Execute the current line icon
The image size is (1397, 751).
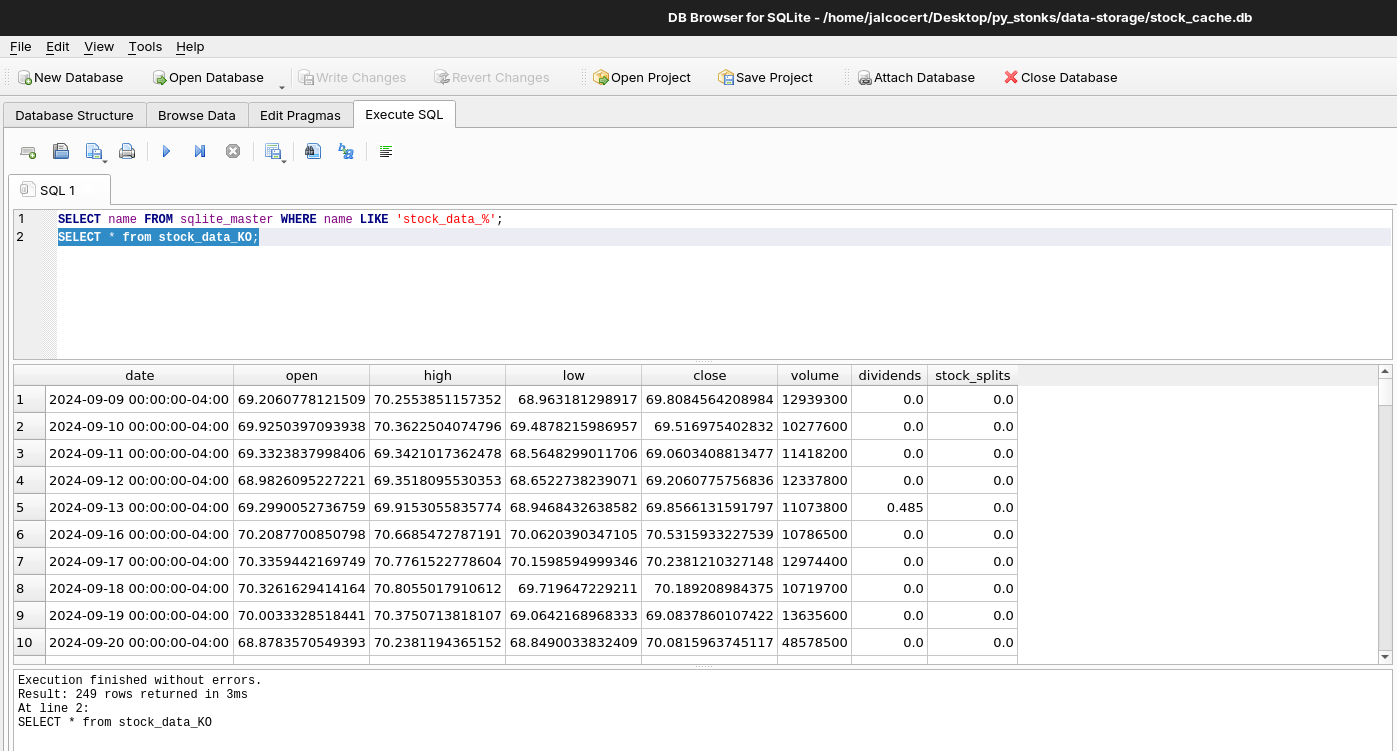[x=200, y=152]
